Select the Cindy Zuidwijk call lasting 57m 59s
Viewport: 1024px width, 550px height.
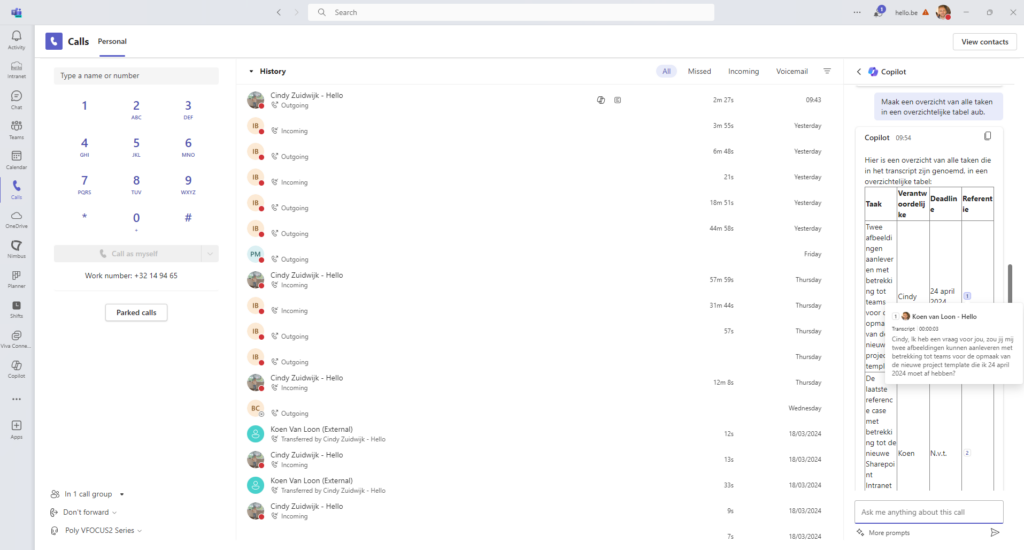point(540,280)
